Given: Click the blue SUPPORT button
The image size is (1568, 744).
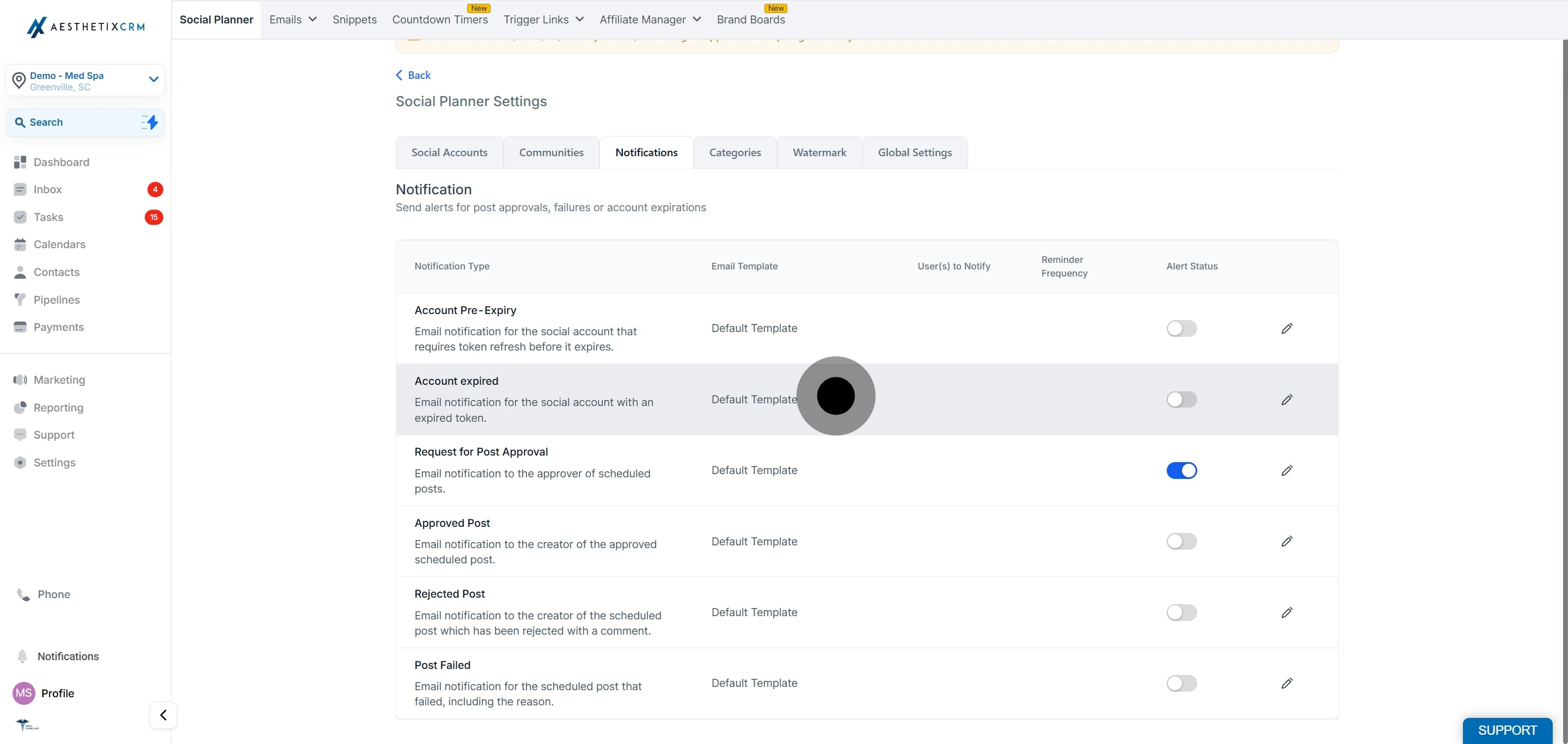Looking at the screenshot, I should pos(1507,729).
